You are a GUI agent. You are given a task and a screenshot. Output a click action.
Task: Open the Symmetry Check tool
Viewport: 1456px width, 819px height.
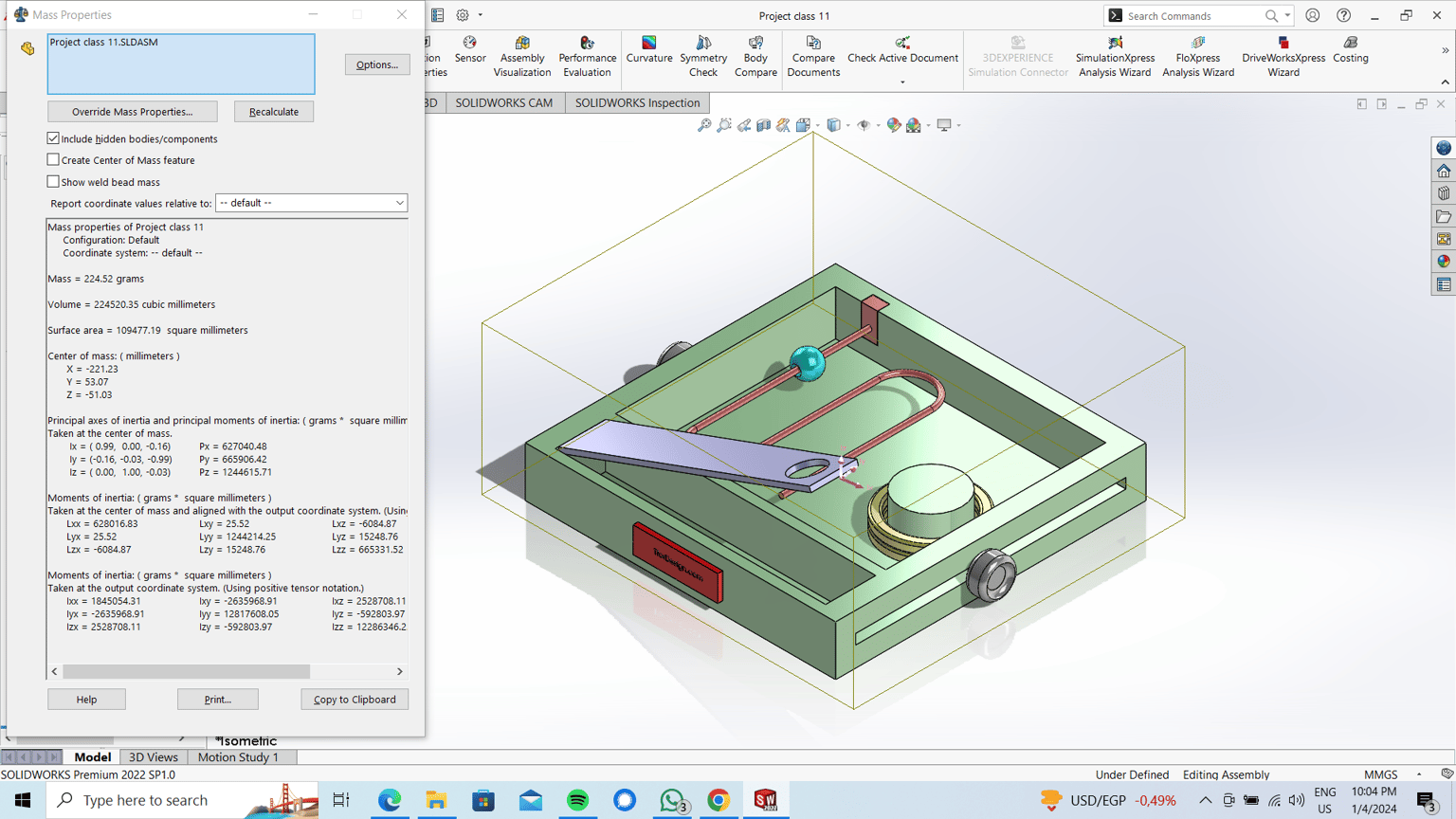pyautogui.click(x=703, y=57)
